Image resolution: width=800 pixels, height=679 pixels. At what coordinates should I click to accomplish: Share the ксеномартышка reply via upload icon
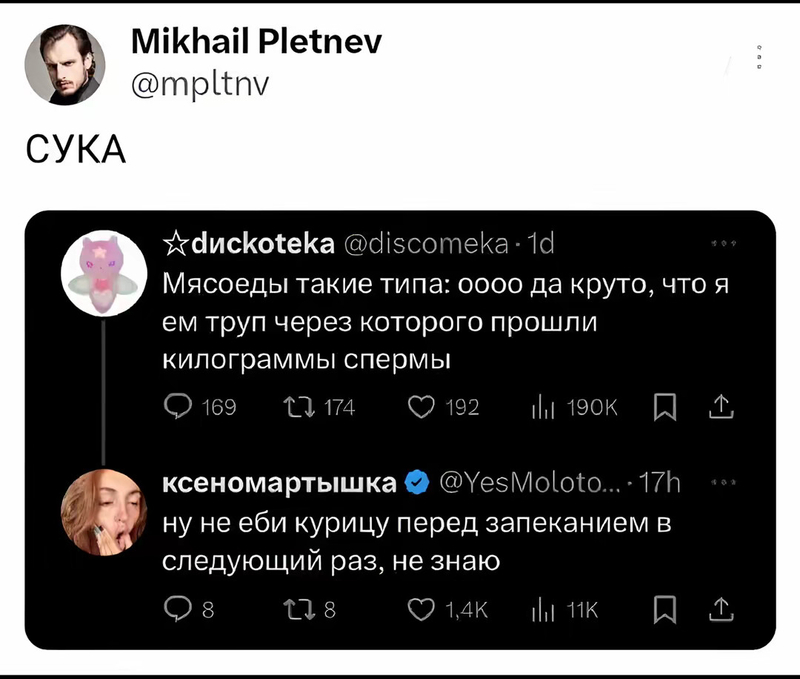(721, 609)
